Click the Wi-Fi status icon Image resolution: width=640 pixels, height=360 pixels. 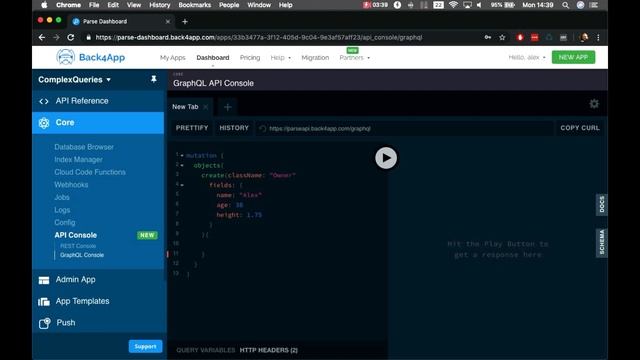coord(453,5)
